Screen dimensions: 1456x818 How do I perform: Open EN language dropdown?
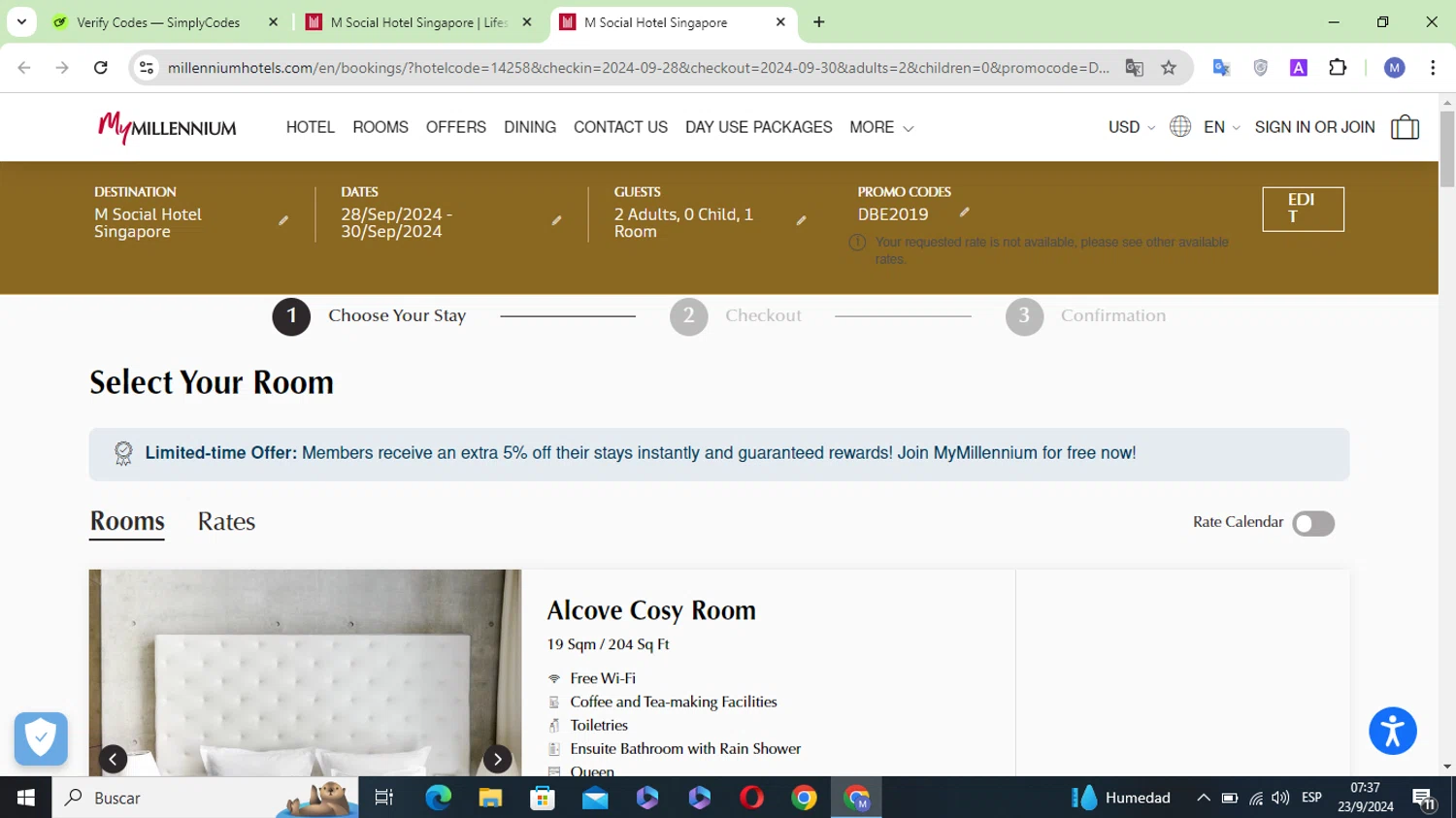pyautogui.click(x=1222, y=127)
